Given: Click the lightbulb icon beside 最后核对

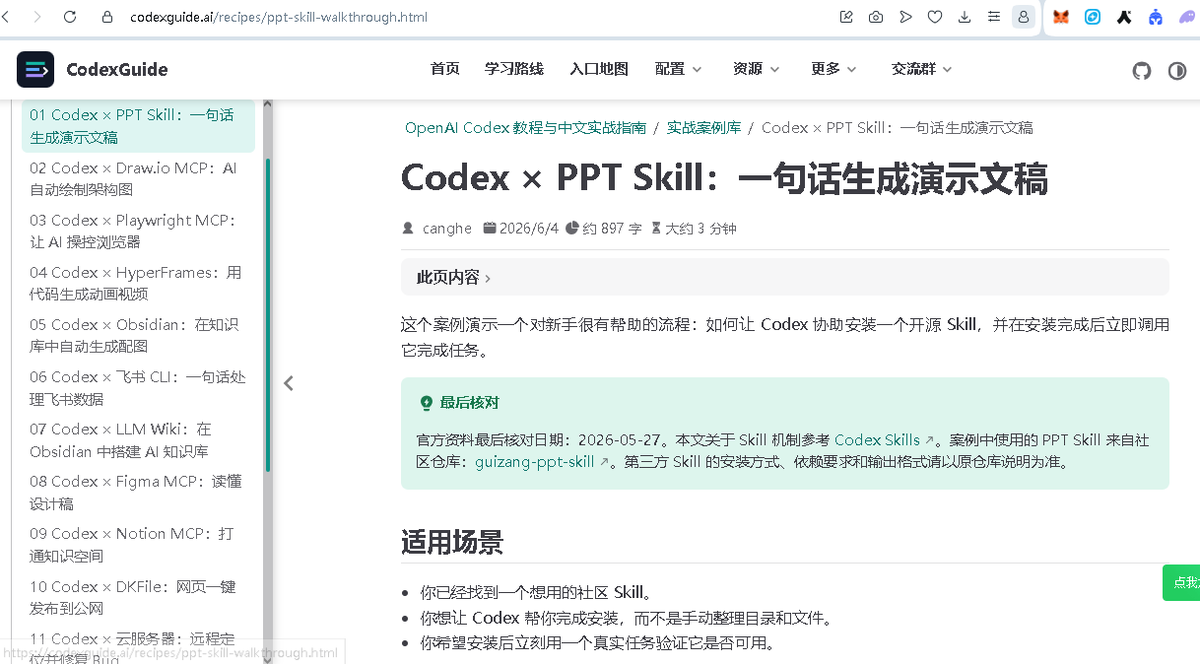Looking at the screenshot, I should pyautogui.click(x=427, y=403).
